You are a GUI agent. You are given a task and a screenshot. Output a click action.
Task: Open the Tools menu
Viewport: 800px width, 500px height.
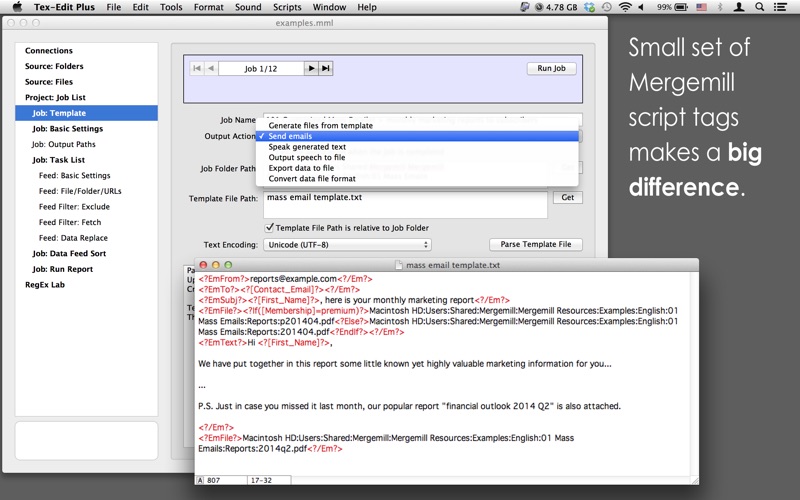pos(171,7)
